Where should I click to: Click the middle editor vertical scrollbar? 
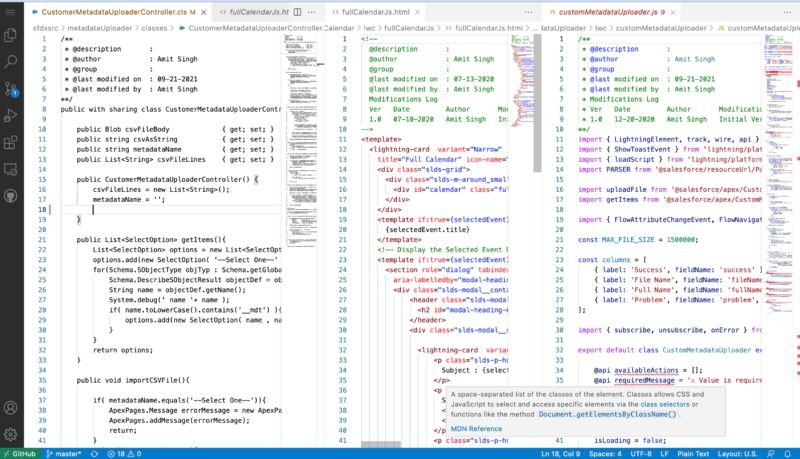(537, 104)
